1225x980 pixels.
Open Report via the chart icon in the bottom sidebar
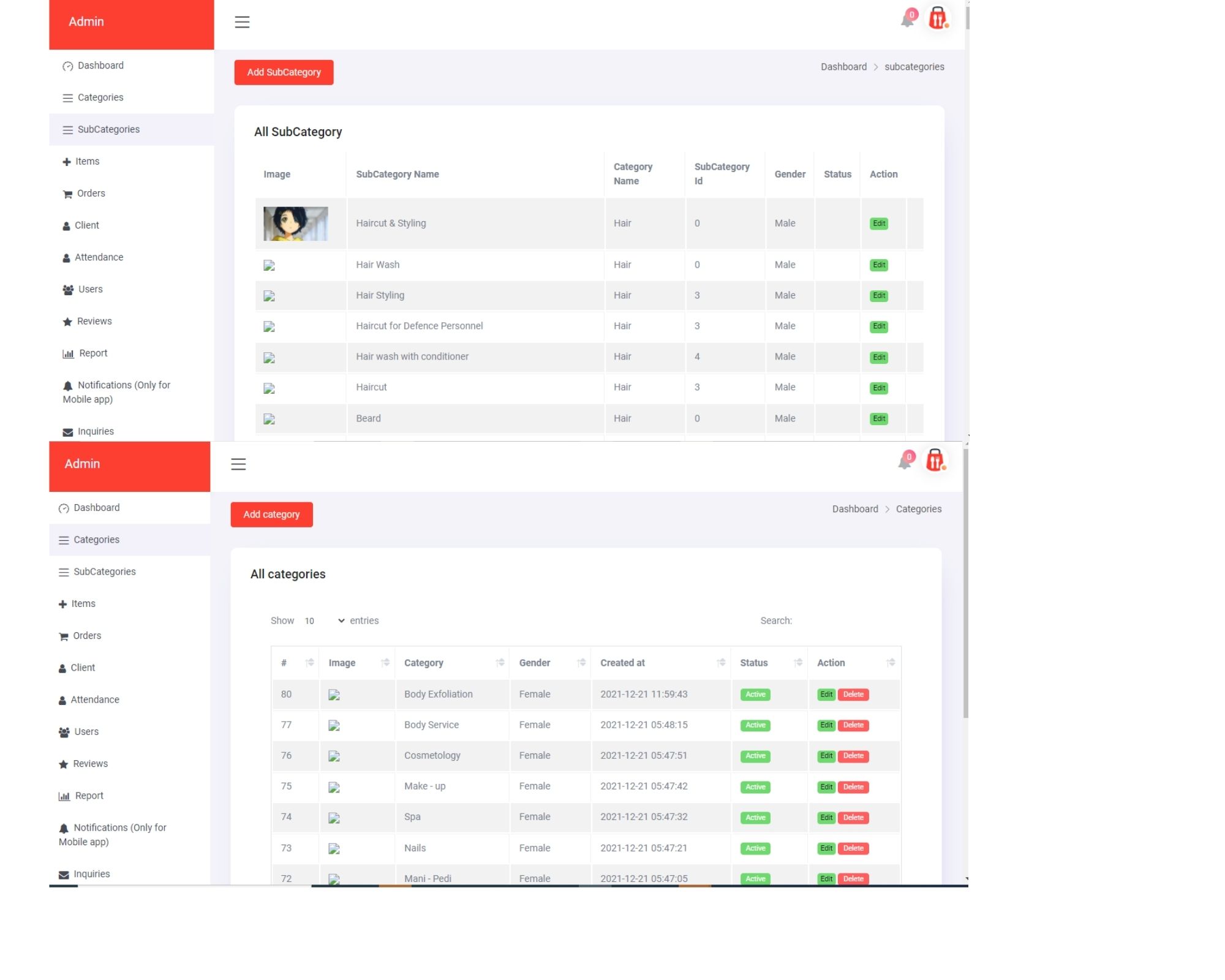(64, 796)
